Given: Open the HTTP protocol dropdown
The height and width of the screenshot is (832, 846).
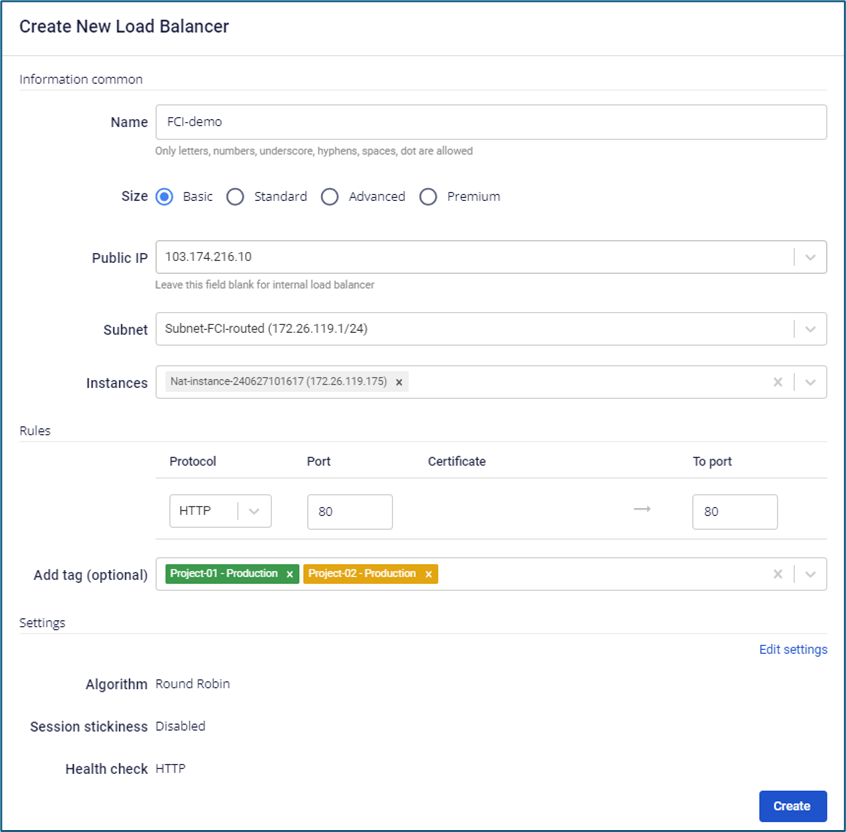Looking at the screenshot, I should coord(254,511).
